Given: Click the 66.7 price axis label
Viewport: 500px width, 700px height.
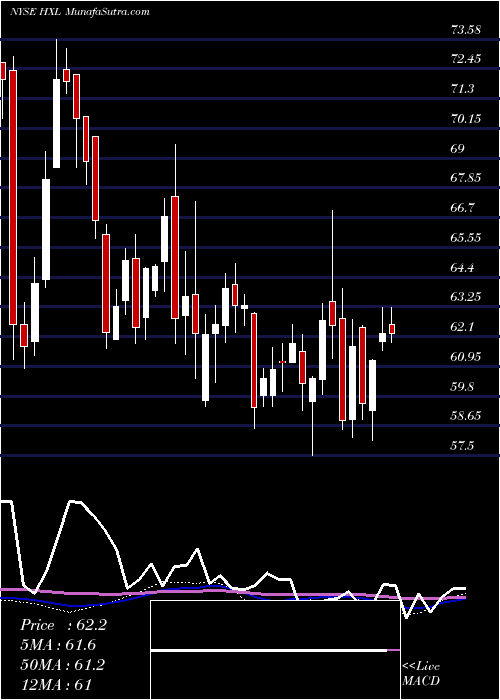Looking at the screenshot, I should click(462, 208).
